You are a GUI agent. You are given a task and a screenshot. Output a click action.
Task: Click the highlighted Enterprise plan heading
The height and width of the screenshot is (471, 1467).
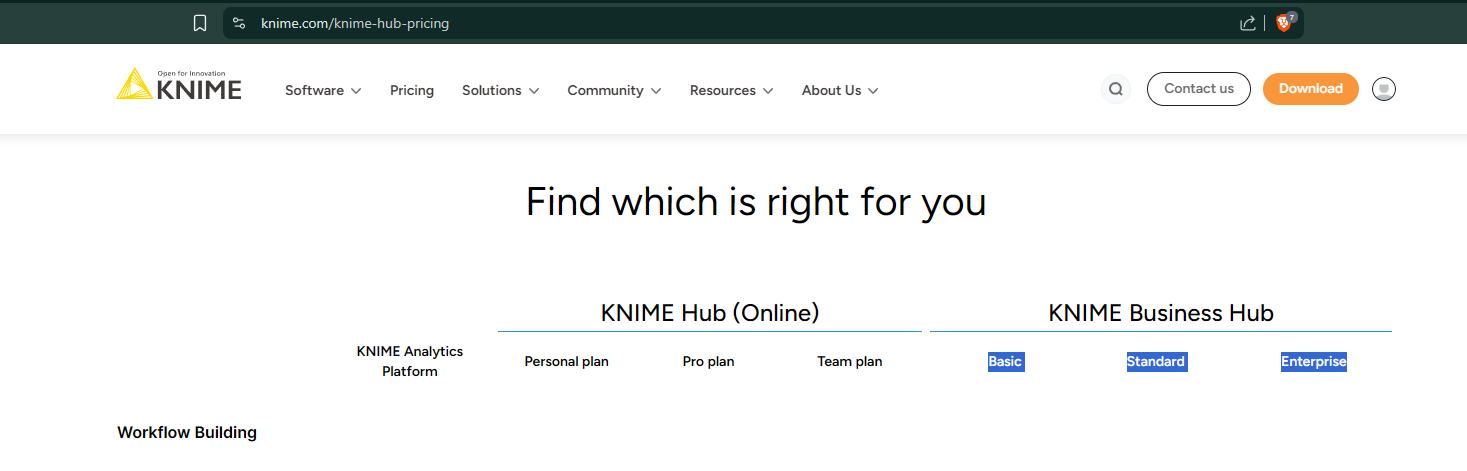pos(1313,361)
